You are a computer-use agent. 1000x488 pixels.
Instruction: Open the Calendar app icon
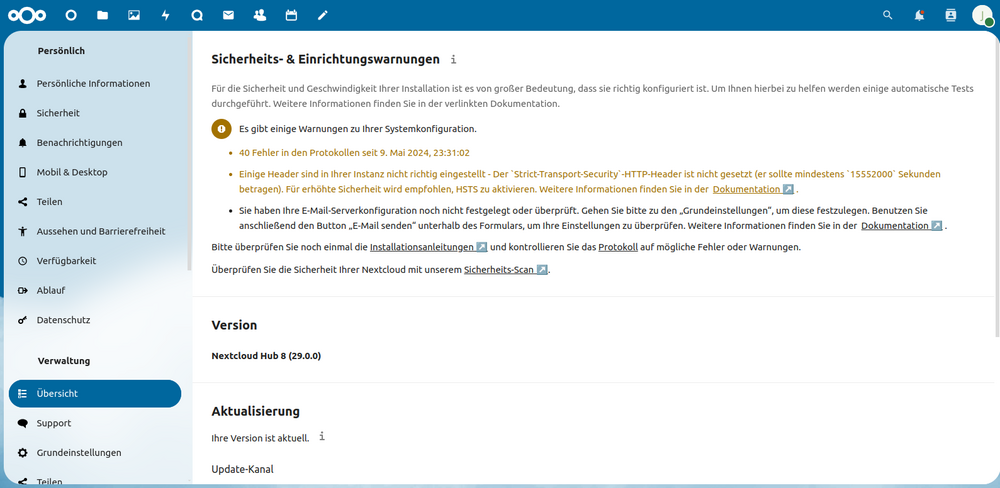click(291, 15)
